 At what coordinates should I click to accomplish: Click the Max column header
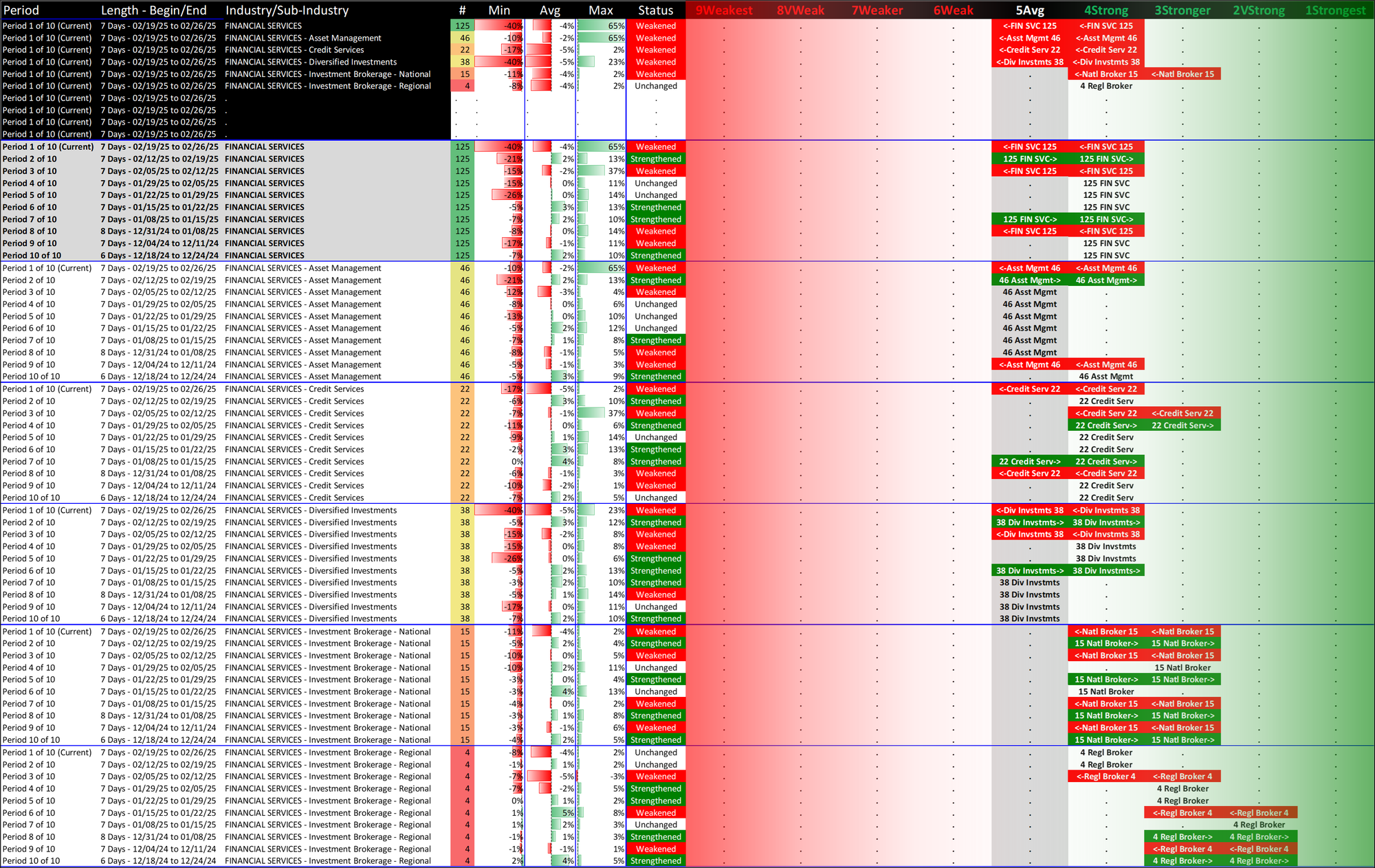click(x=600, y=10)
